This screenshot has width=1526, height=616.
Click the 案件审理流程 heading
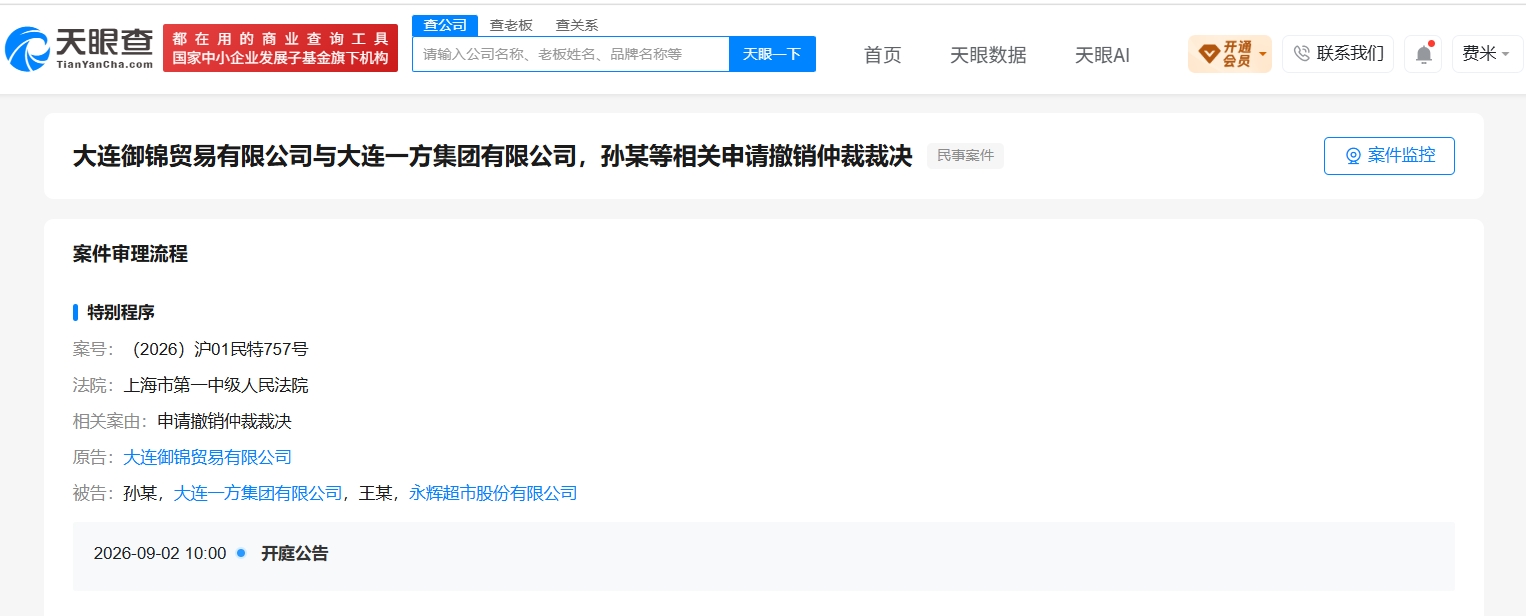click(x=130, y=254)
